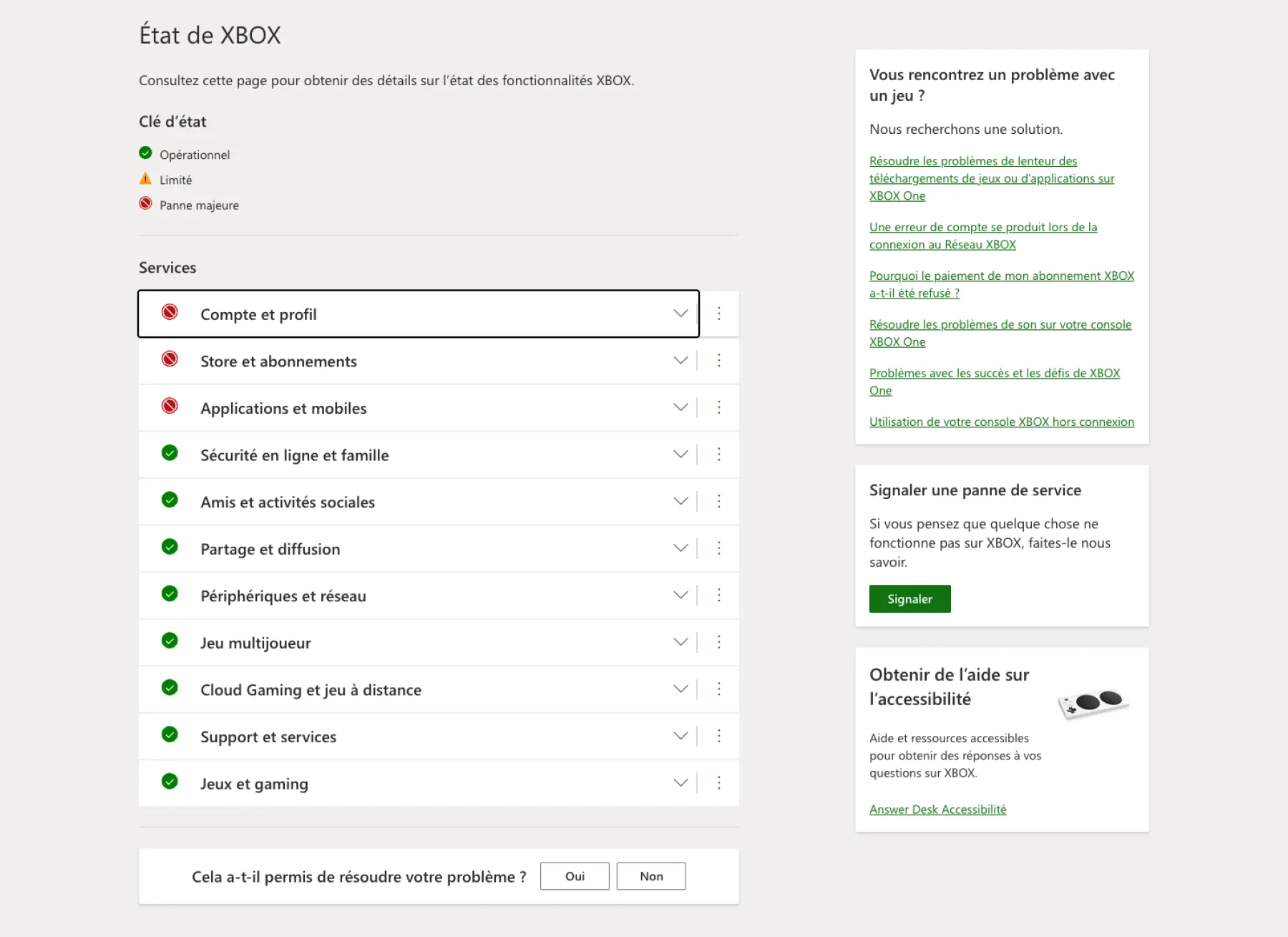Image resolution: width=1288 pixels, height=937 pixels.
Task: Answer Non to the feedback question
Action: [651, 876]
